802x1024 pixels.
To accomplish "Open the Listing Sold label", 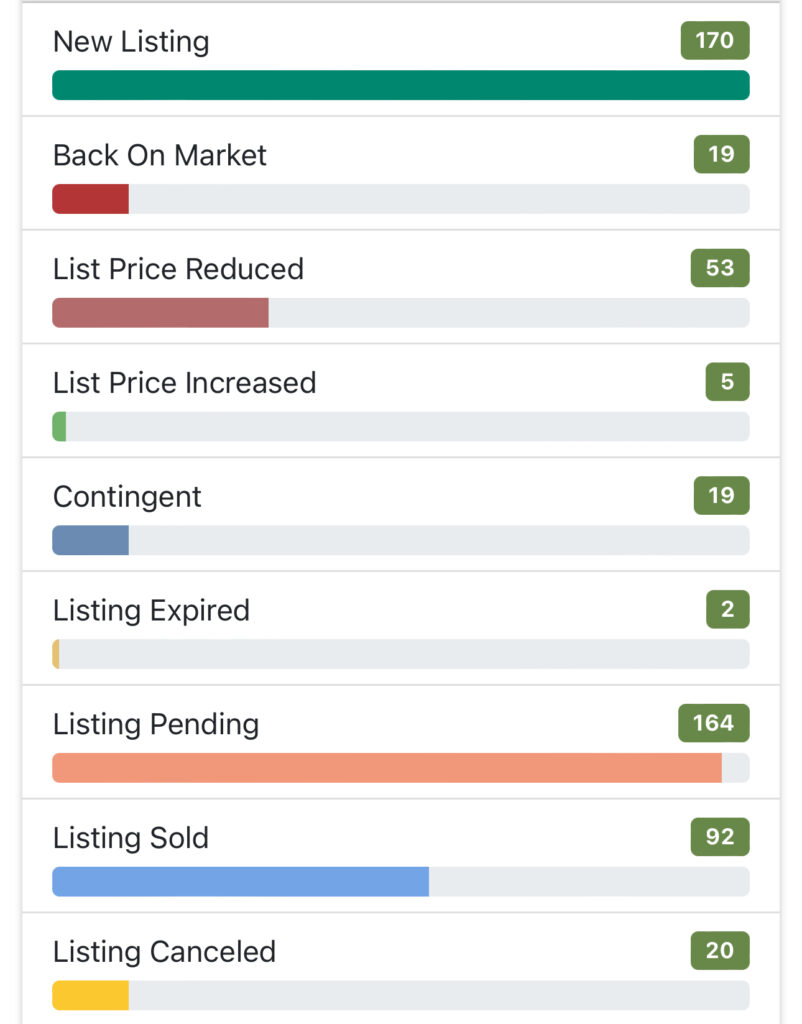I will pos(131,838).
